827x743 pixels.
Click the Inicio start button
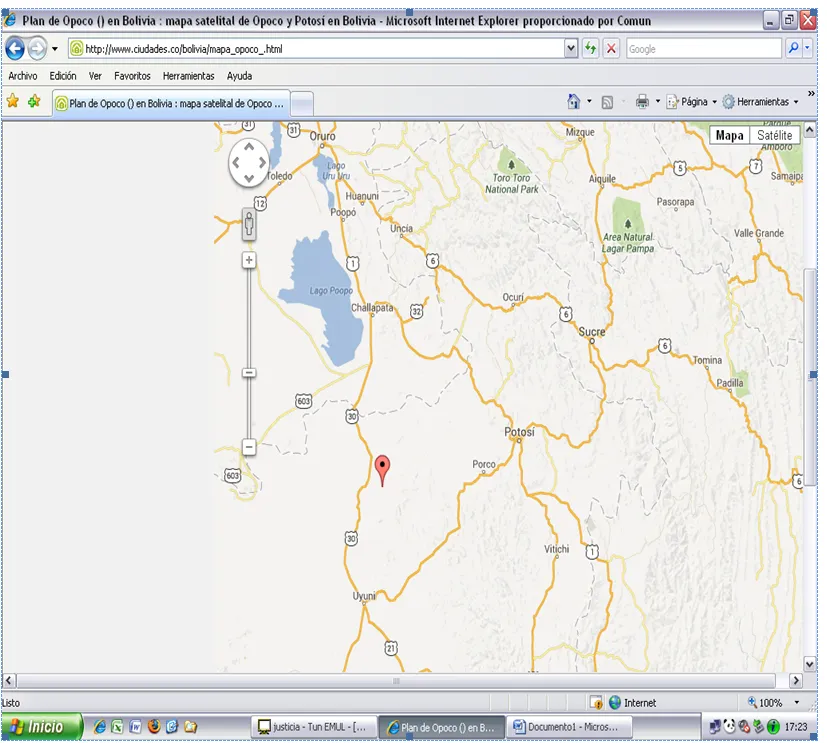(41, 727)
